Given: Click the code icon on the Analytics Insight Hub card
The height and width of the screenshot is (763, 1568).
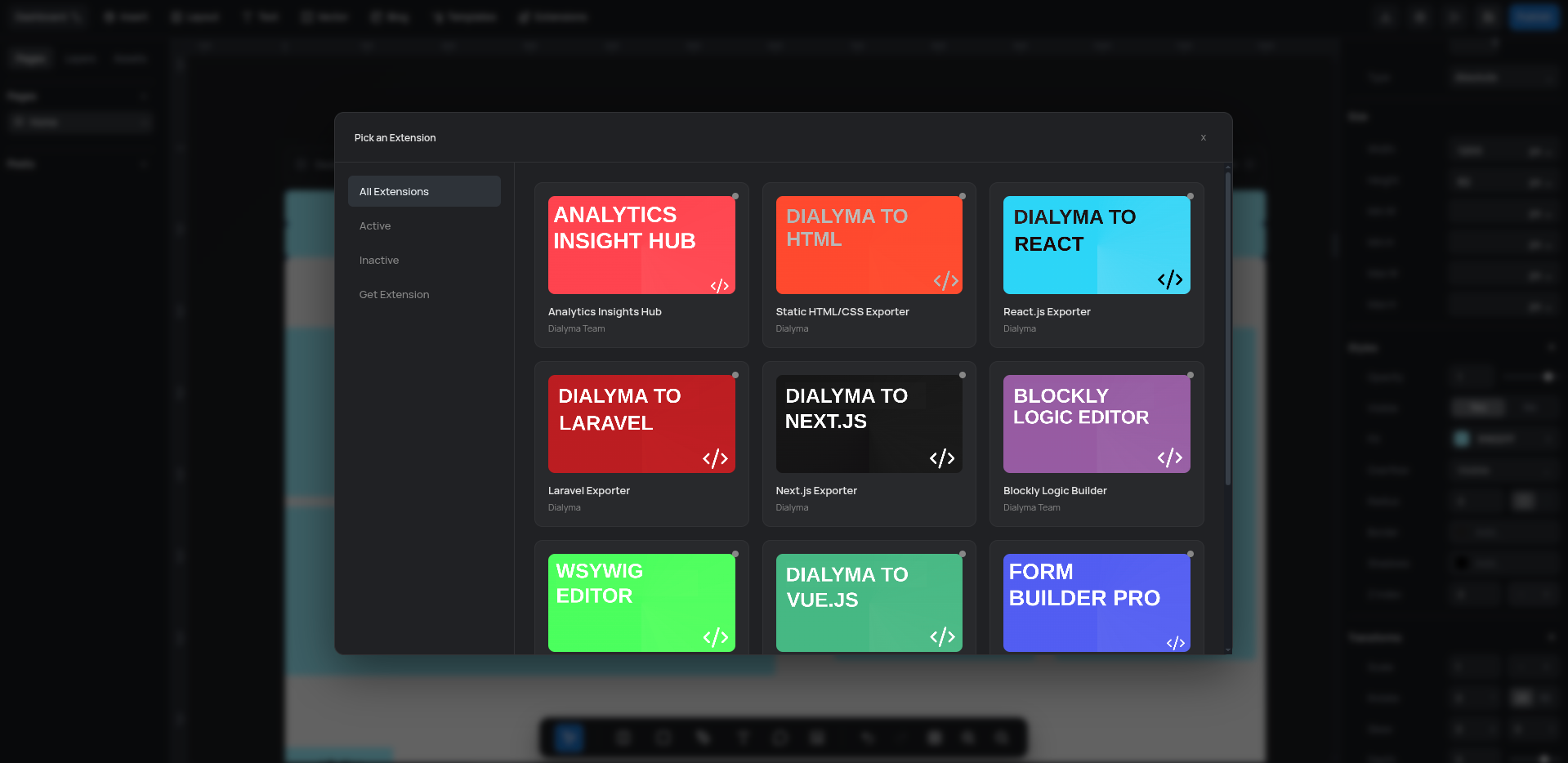Looking at the screenshot, I should click(x=721, y=285).
